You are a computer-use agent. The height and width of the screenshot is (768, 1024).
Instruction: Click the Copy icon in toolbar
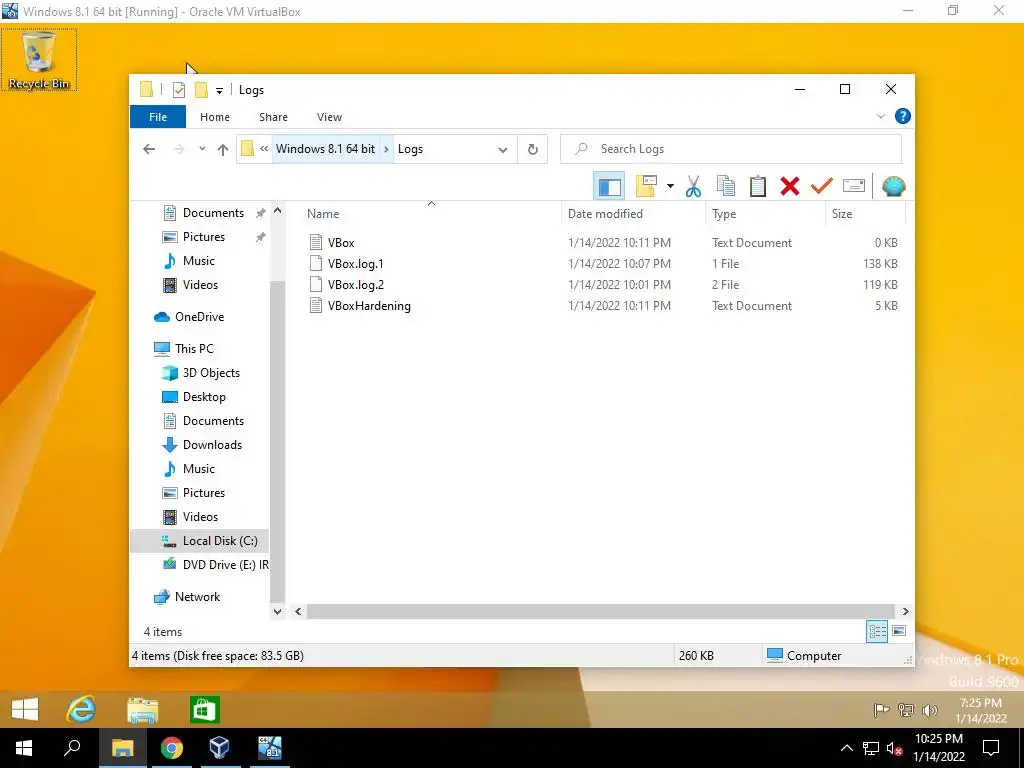click(x=726, y=186)
